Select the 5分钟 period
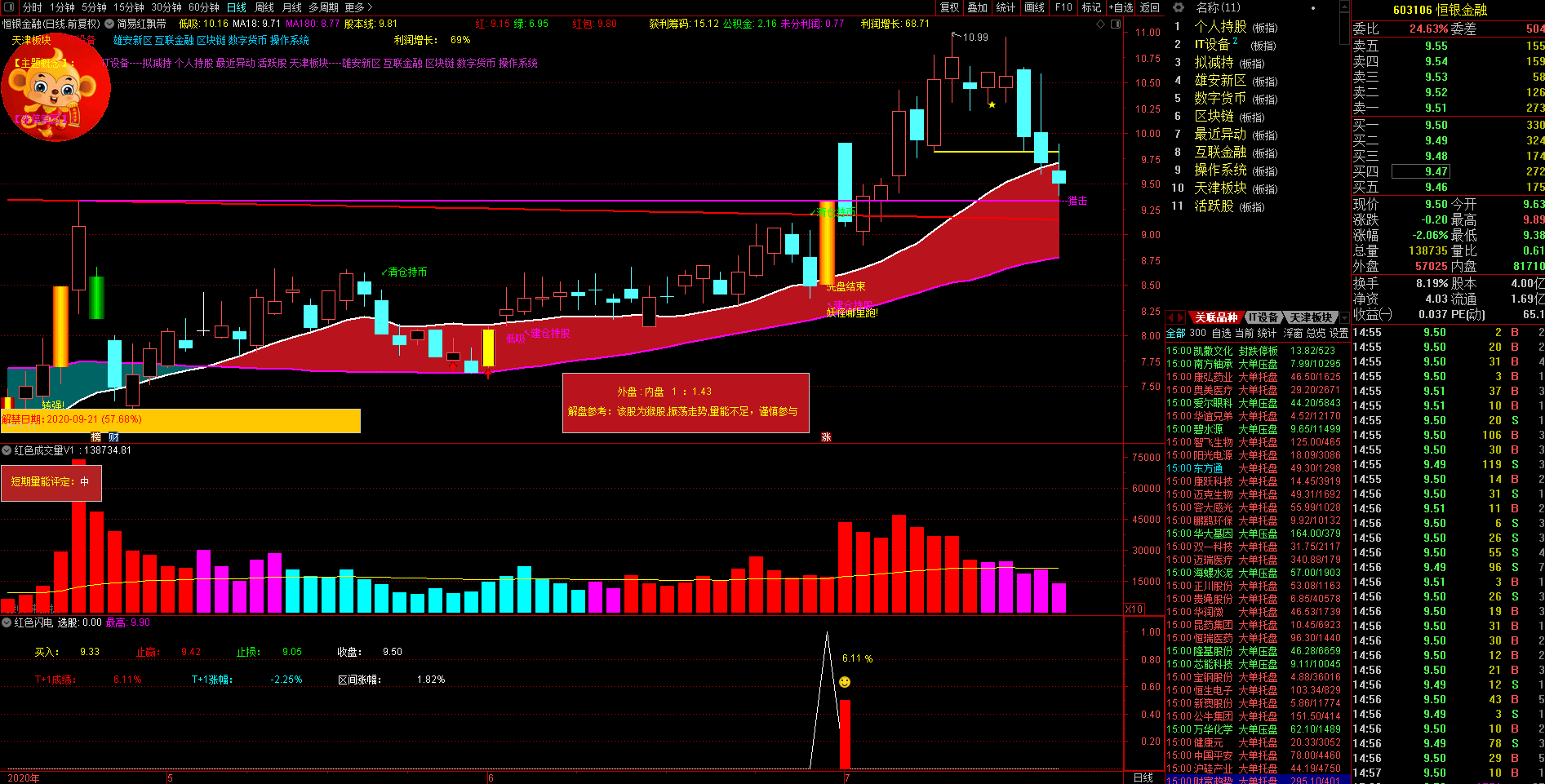The image size is (1545, 784). click(94, 7)
